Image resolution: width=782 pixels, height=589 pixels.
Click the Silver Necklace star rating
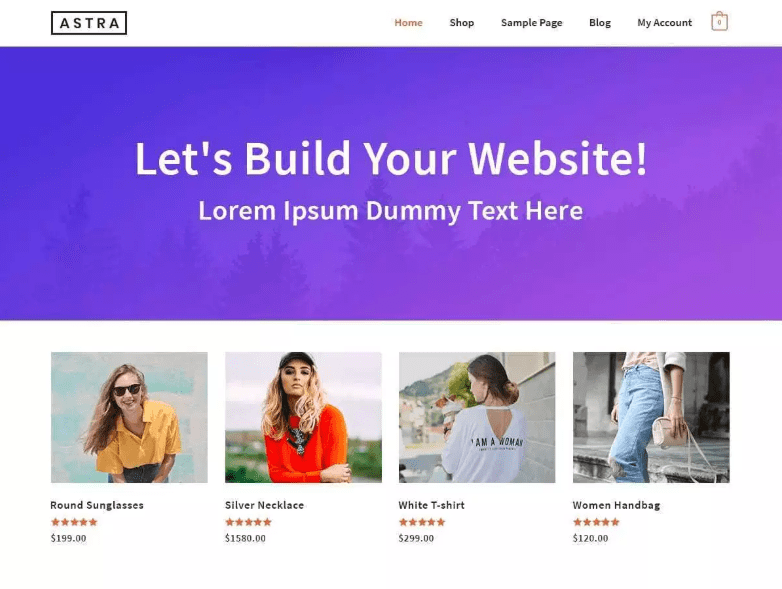(248, 522)
